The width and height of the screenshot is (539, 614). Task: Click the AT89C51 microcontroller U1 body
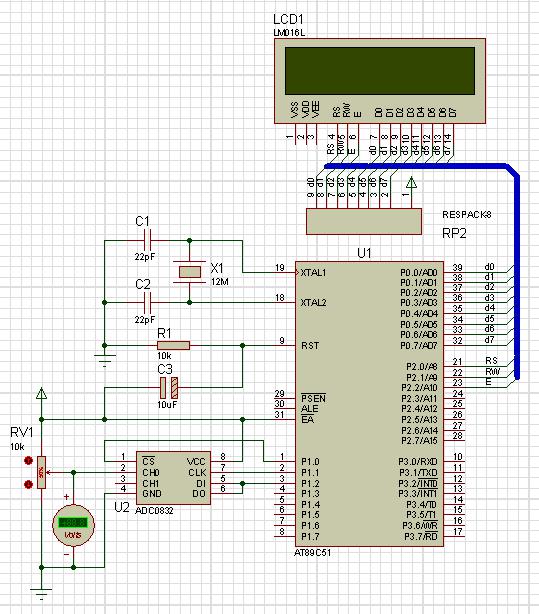pos(369,403)
